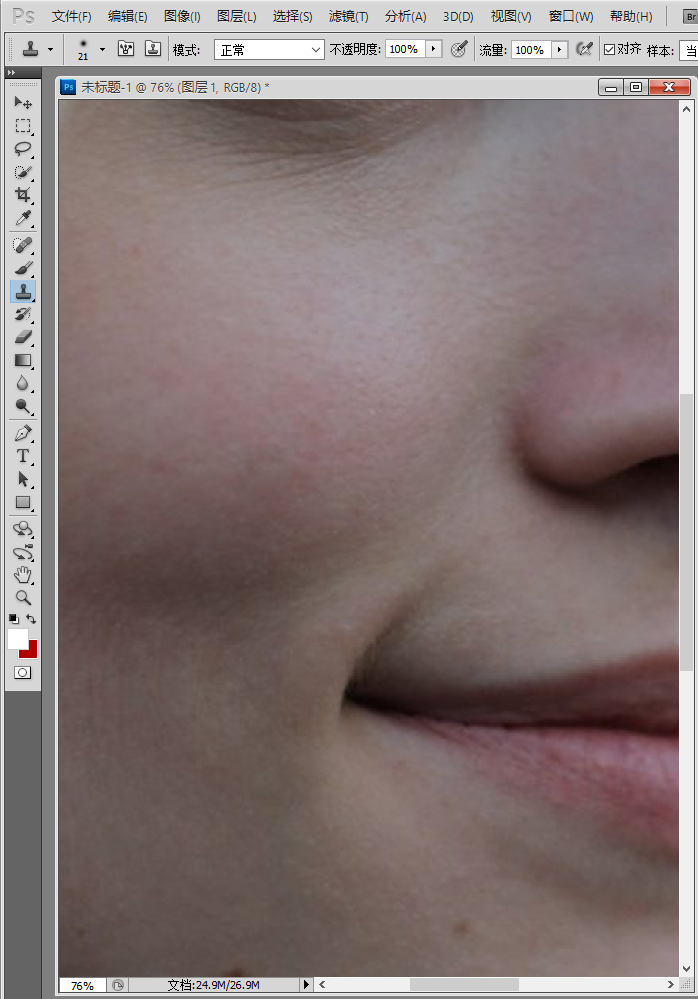This screenshot has height=999, width=698.
Task: Select the Eraser tool
Action: pyautogui.click(x=23, y=337)
